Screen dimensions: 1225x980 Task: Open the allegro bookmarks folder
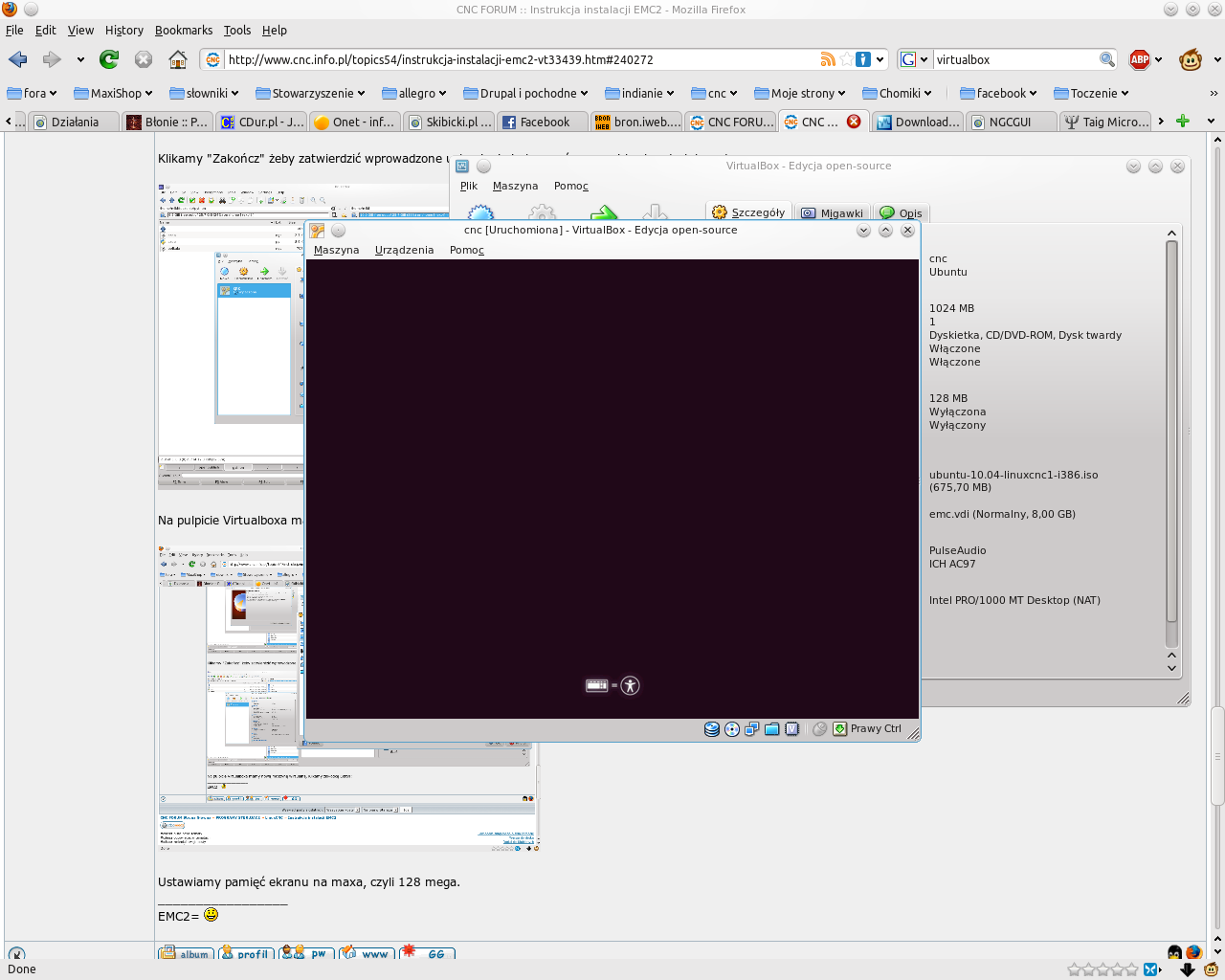click(414, 93)
